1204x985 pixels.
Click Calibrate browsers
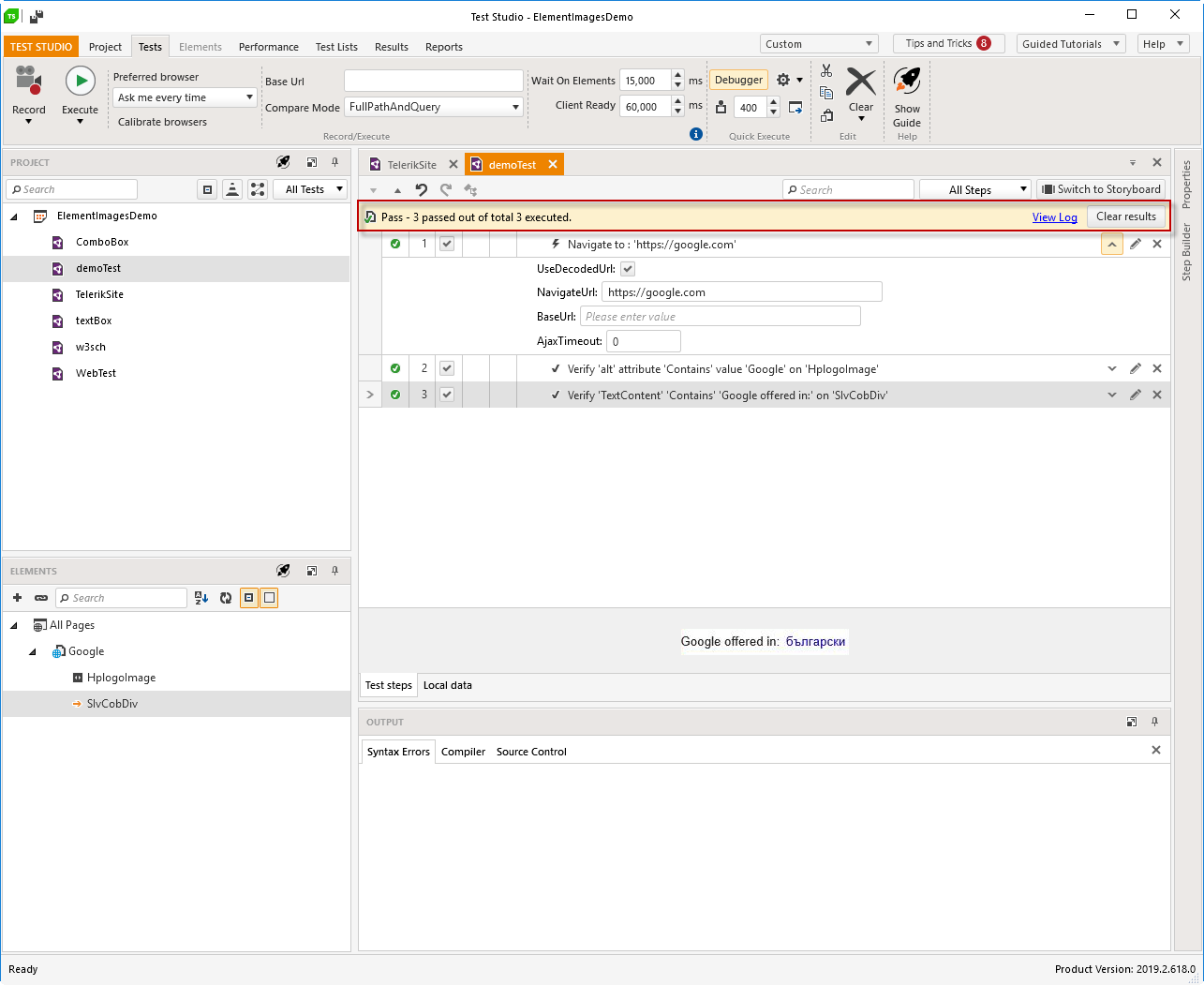[x=162, y=122]
